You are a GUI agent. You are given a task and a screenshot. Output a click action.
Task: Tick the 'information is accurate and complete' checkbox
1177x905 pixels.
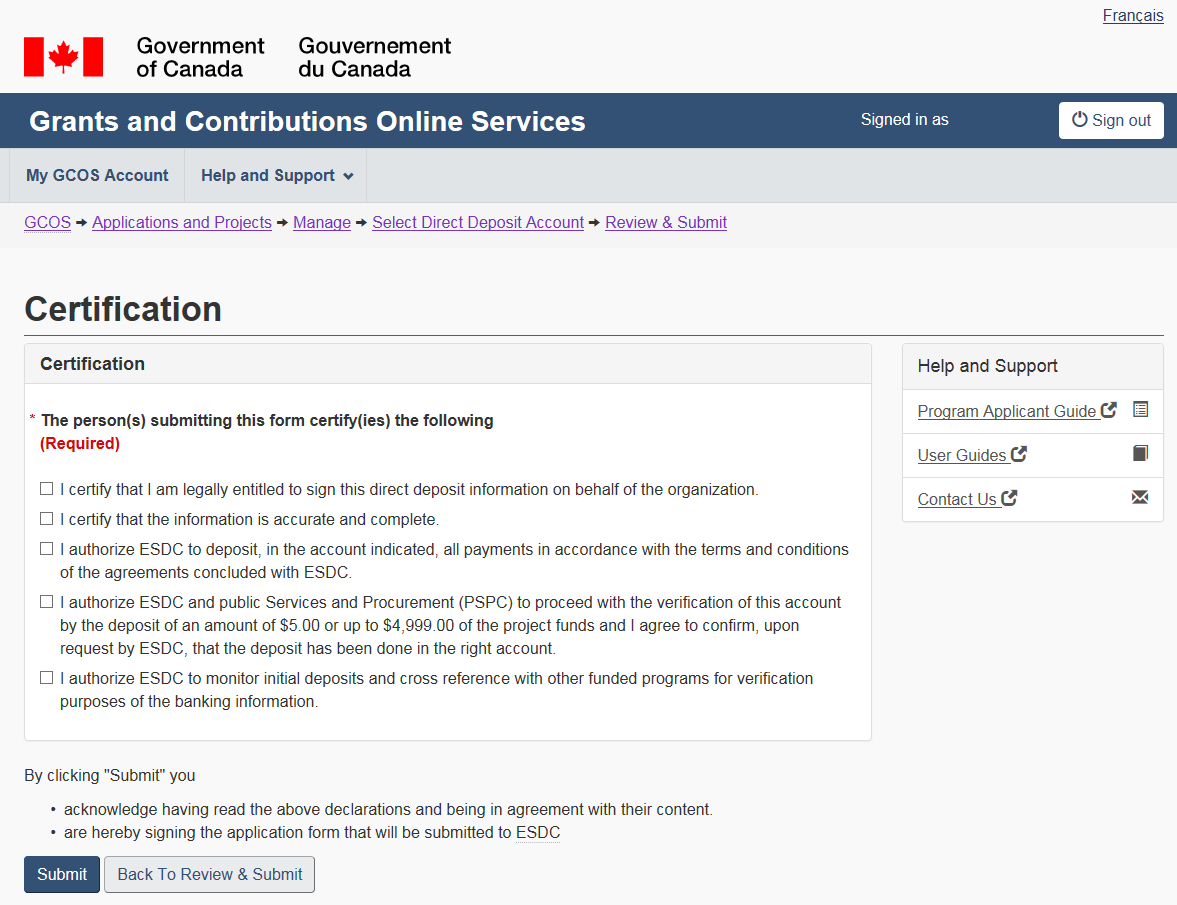pyautogui.click(x=46, y=519)
